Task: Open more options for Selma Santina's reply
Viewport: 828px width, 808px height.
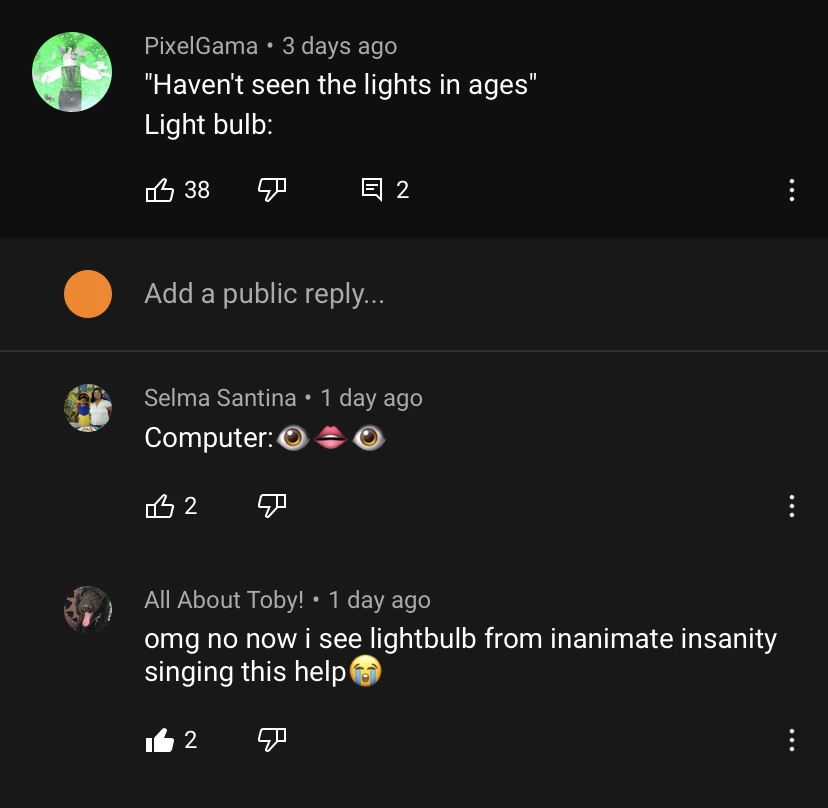Action: (x=791, y=507)
